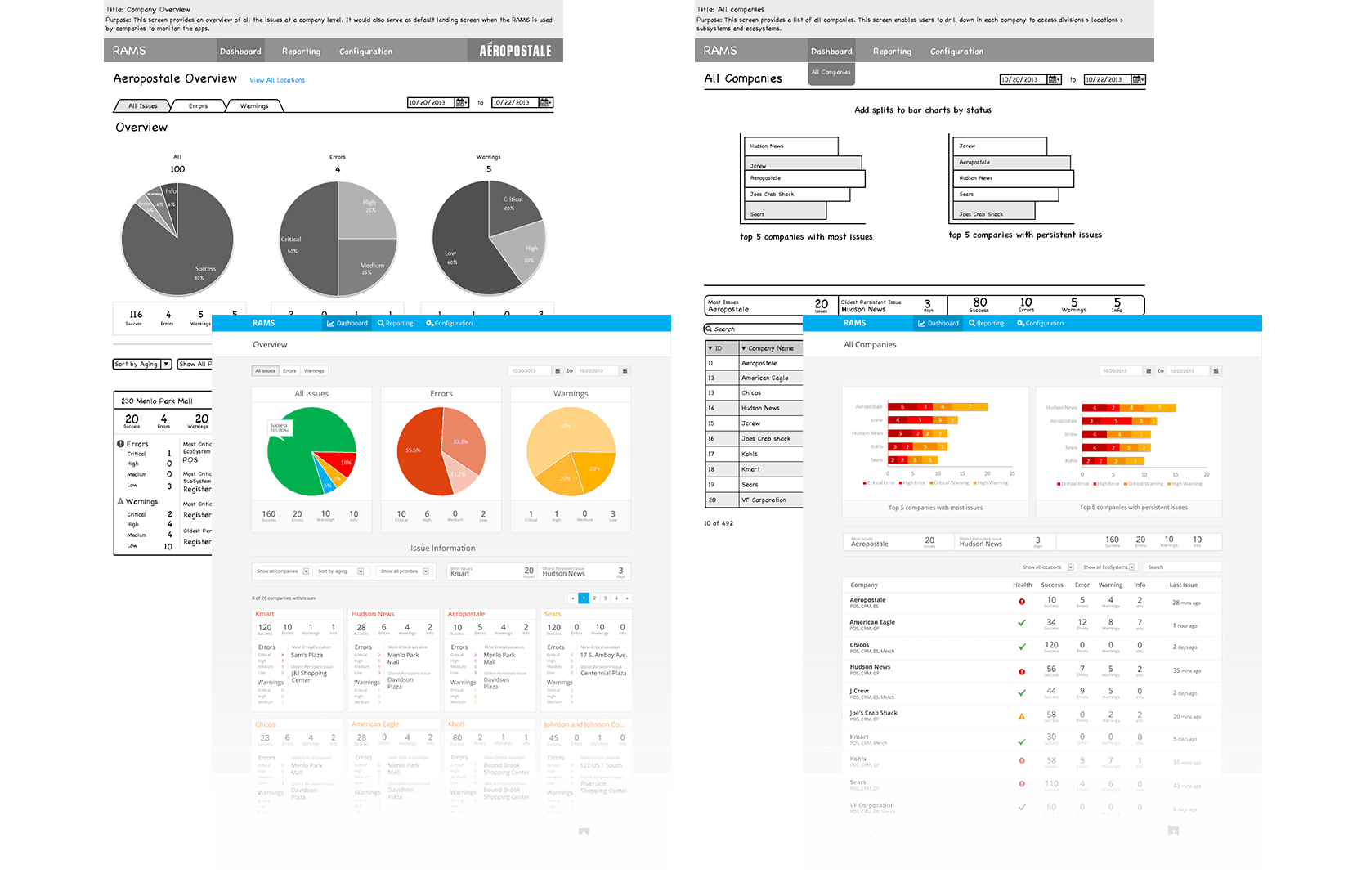Click High Warning legend swatch in persistent issues chart
The height and width of the screenshot is (896, 1366).
(x=1169, y=484)
